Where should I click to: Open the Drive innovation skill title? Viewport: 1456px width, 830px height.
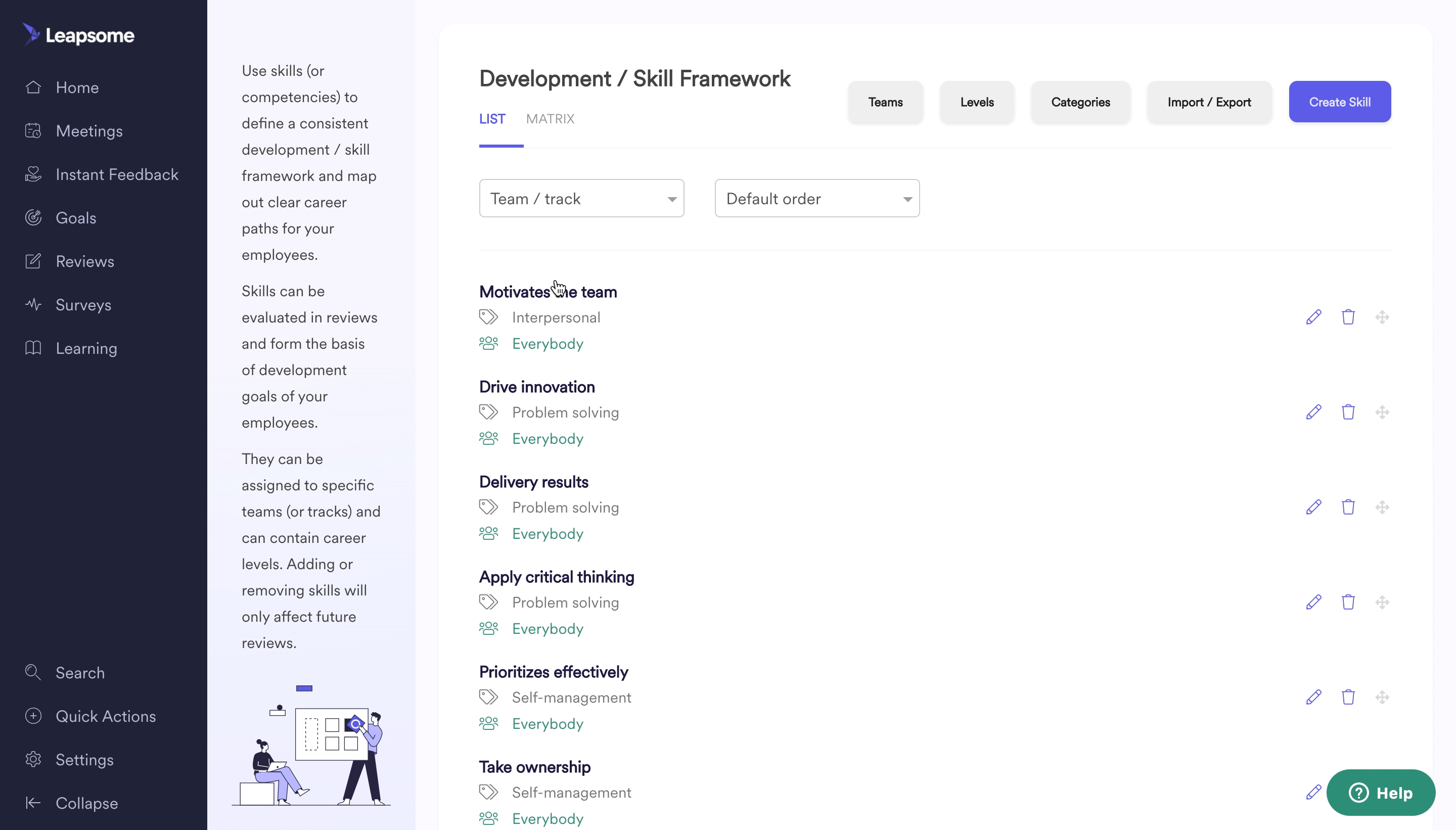pyautogui.click(x=536, y=387)
